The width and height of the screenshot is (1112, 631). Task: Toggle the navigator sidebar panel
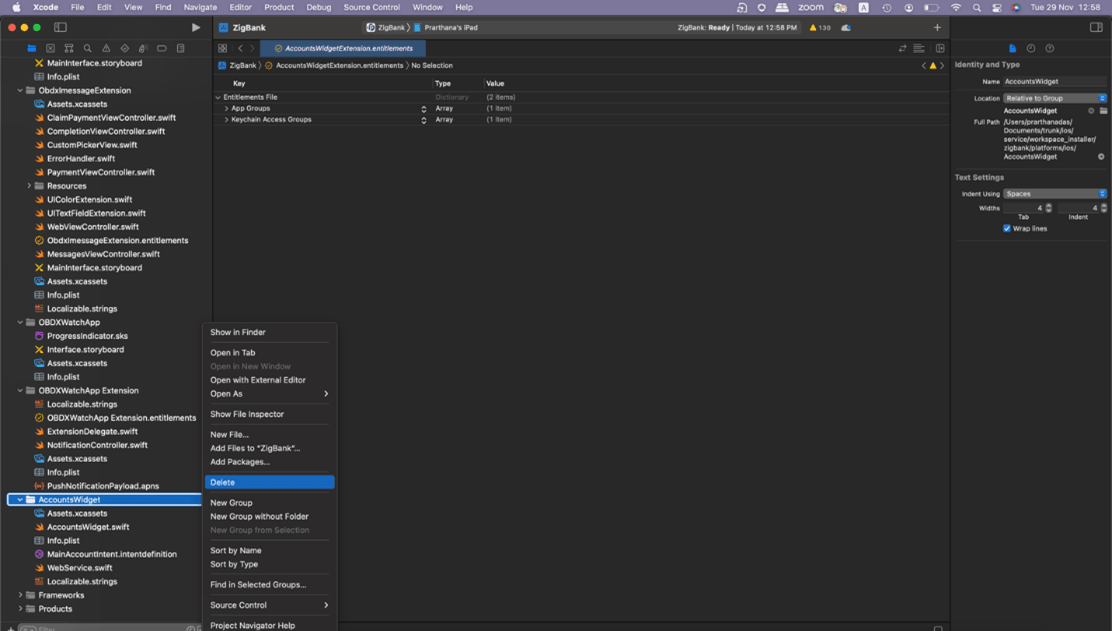point(60,28)
